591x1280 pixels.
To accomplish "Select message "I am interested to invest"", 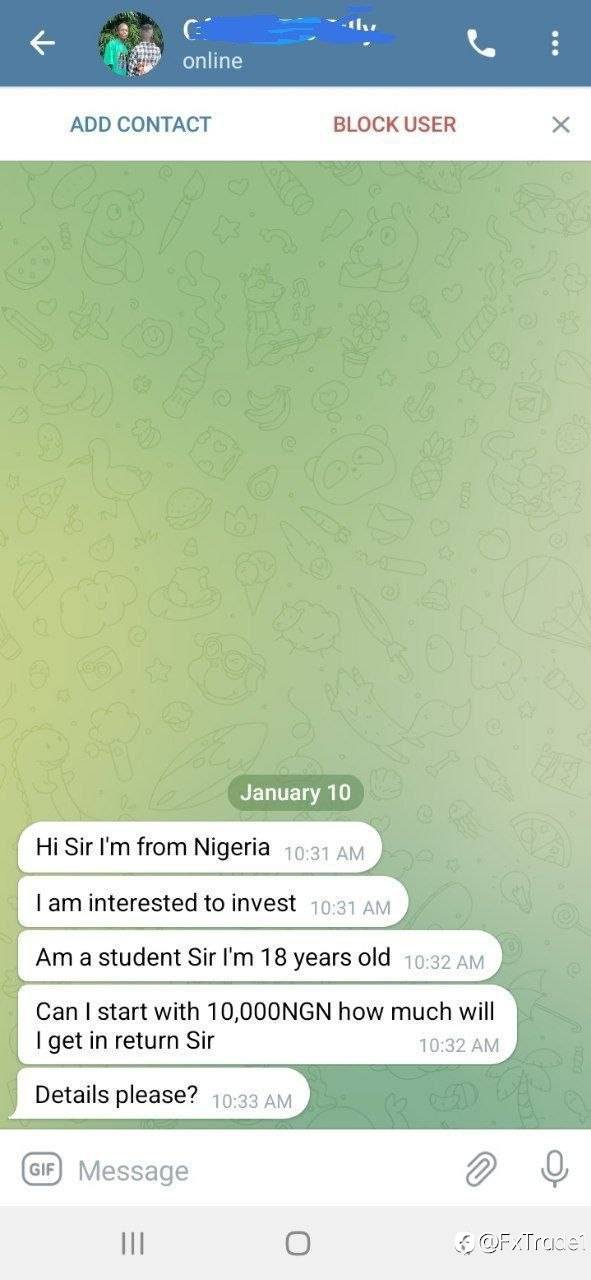I will 212,903.
